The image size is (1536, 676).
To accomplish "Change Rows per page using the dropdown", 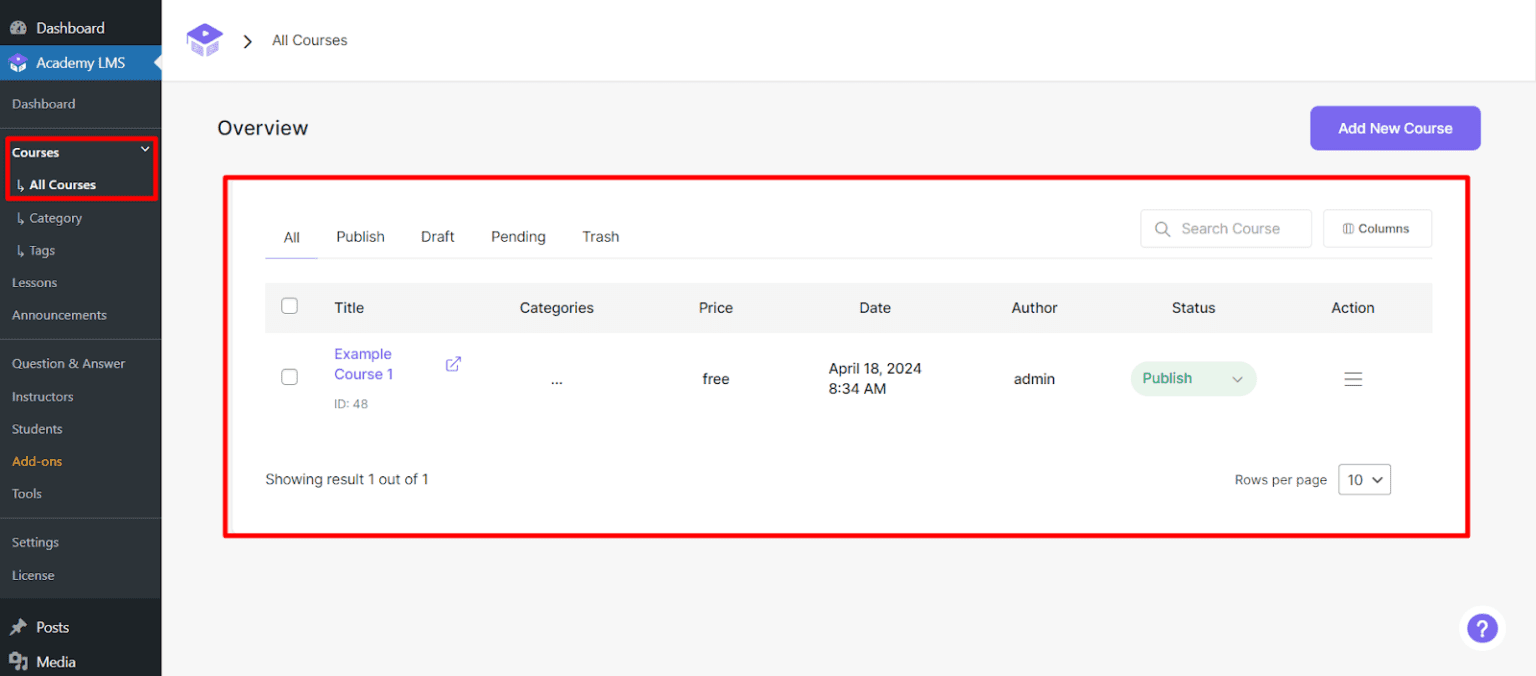I will click(1364, 479).
